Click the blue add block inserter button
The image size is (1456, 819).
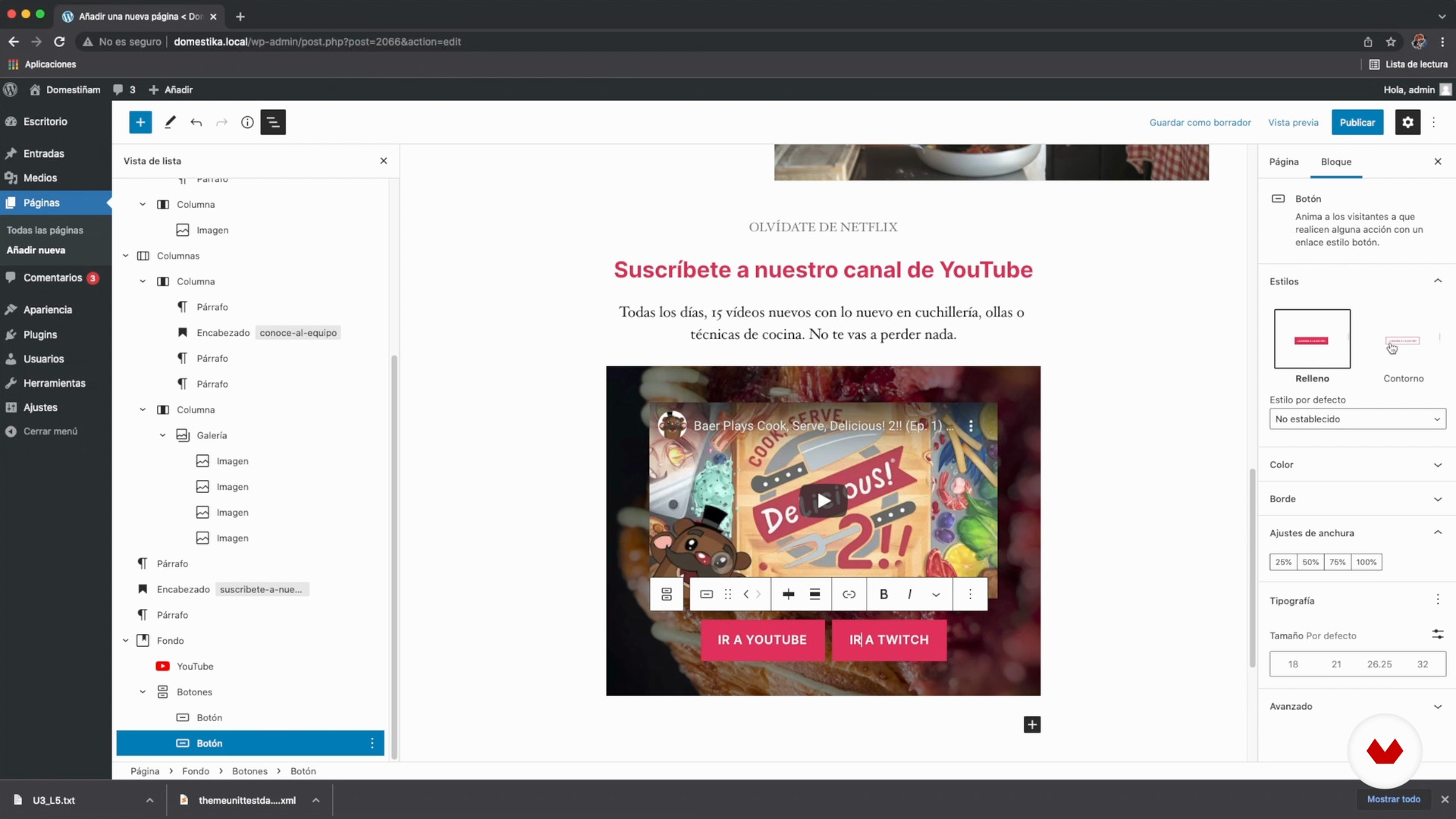click(140, 122)
